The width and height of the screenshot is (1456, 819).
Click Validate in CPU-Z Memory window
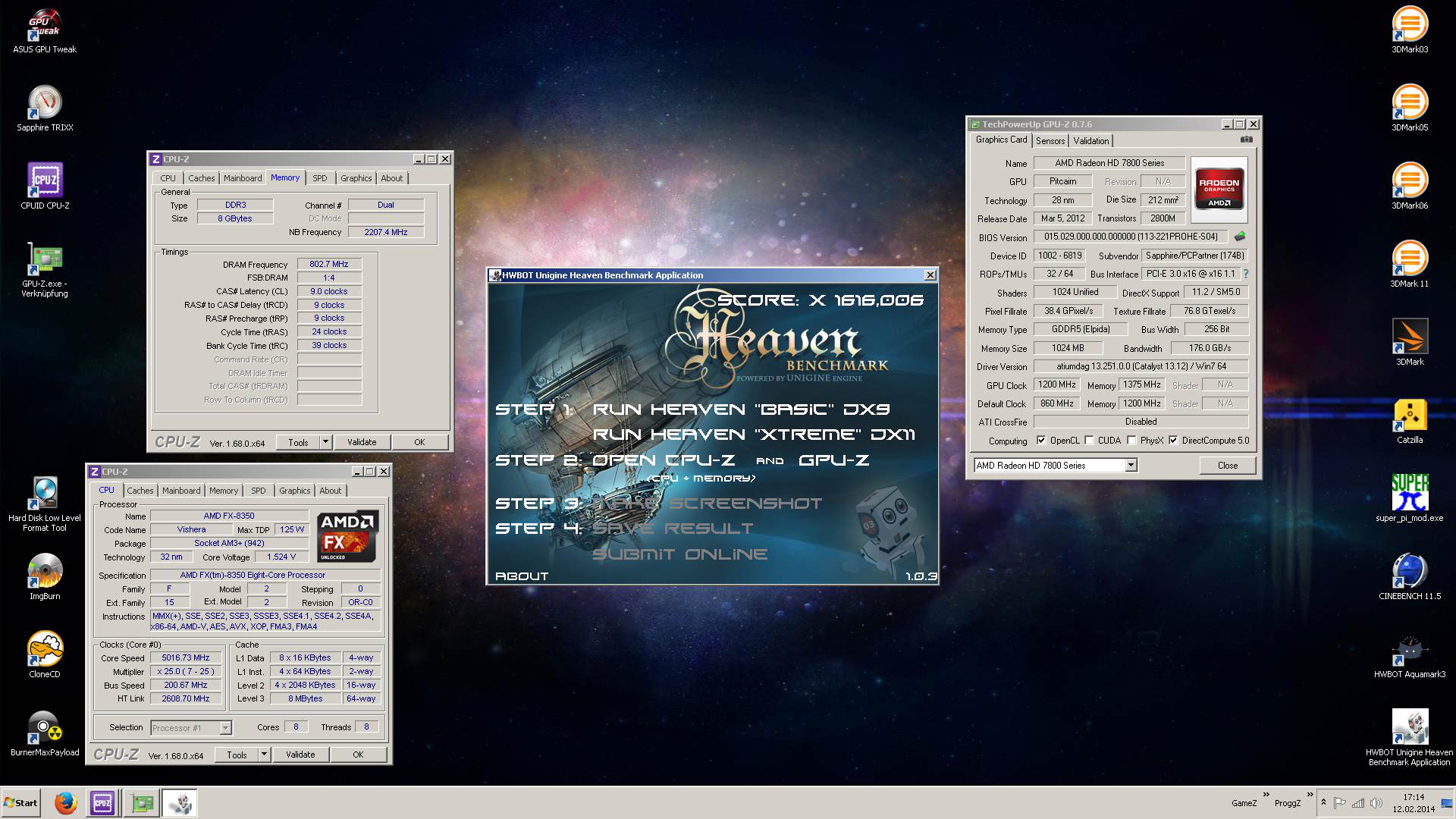[362, 442]
